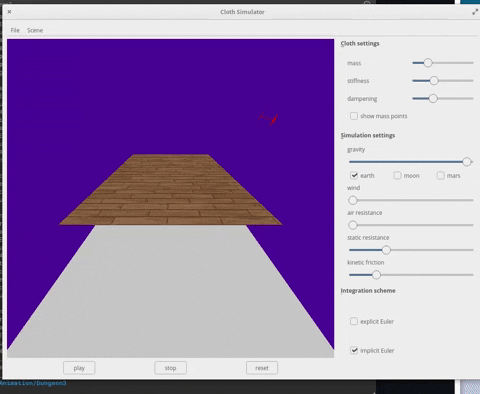Screen dimensions: 480x394
Task: Click the wooden plank cloth surface
Action: [x=171, y=190]
